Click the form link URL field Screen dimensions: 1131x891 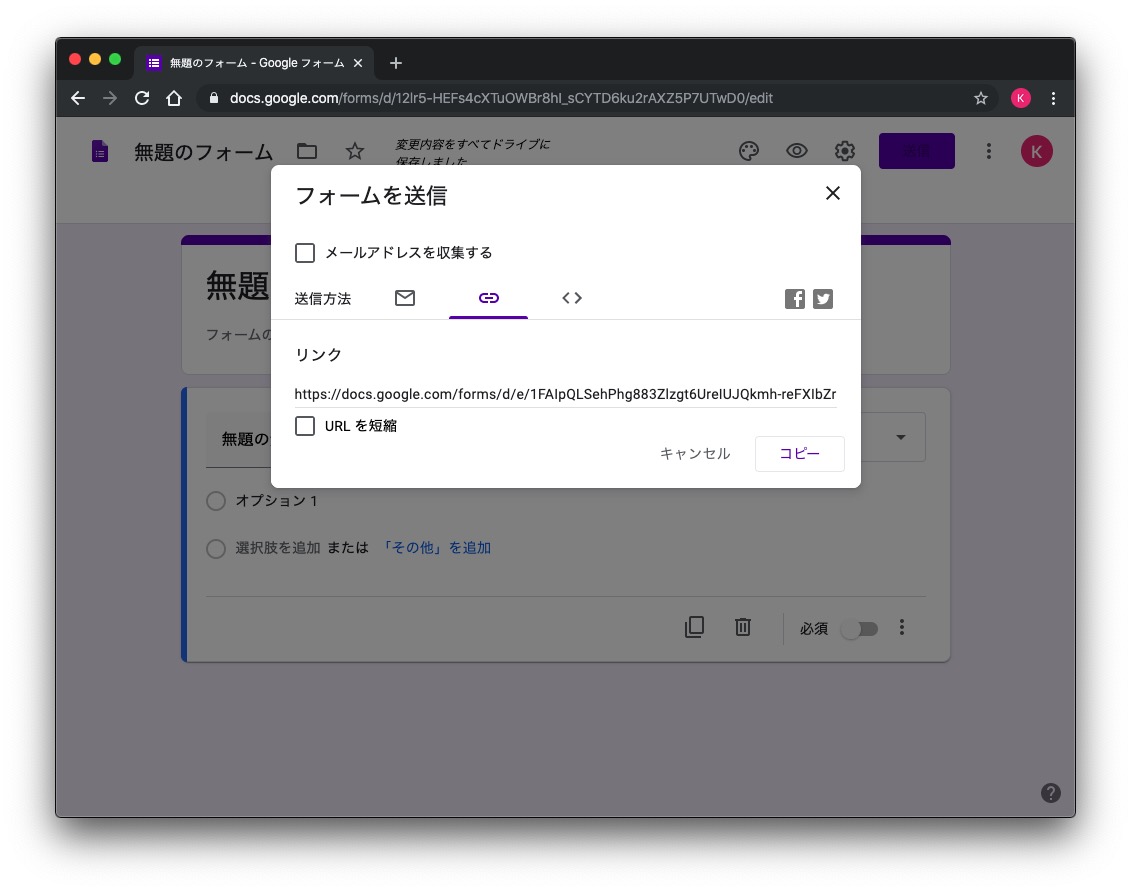(x=565, y=394)
